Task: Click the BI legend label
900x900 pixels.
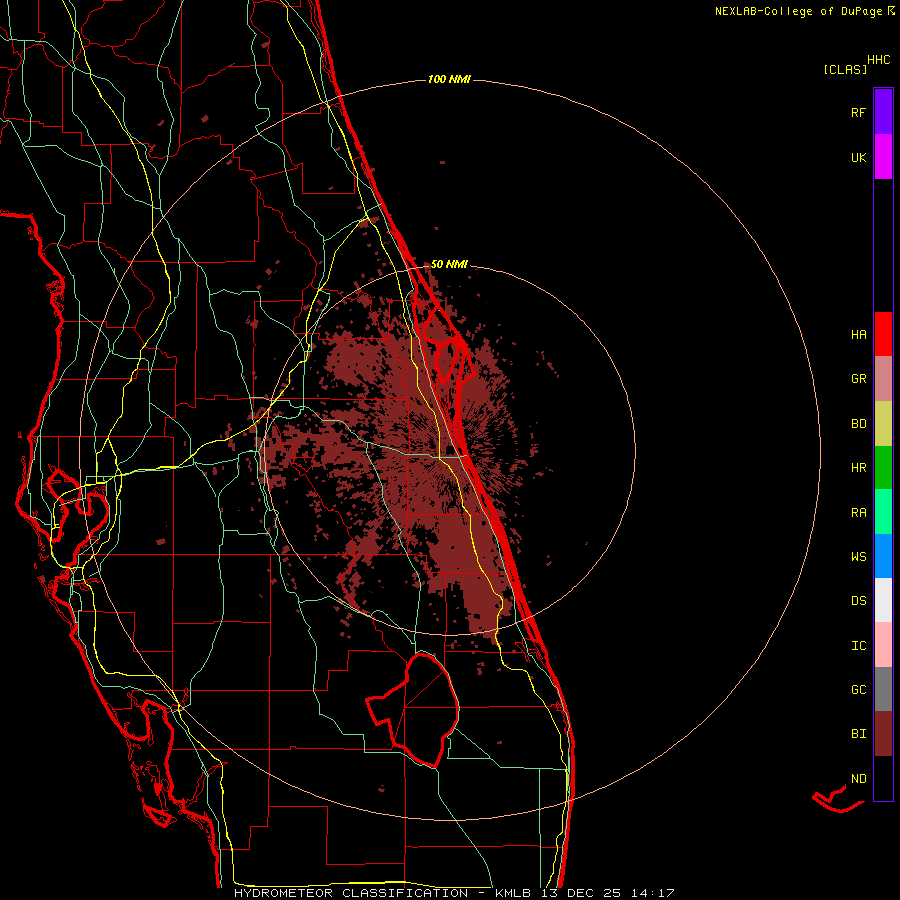Action: 858,734
